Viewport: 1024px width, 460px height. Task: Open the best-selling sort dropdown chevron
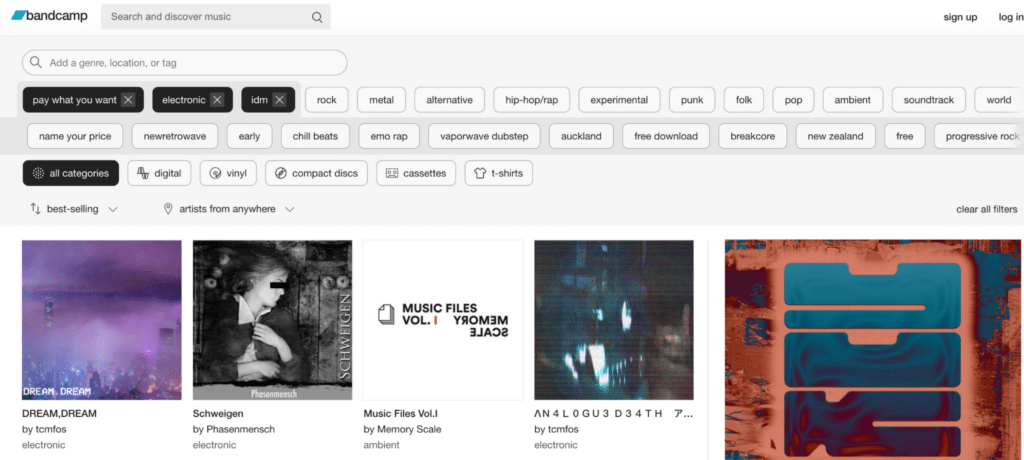pos(112,209)
